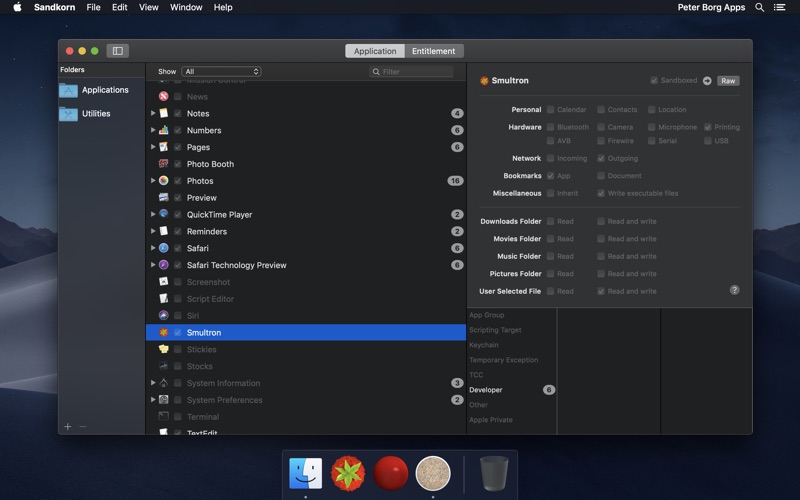This screenshot has width=800, height=500.
Task: Click the Preview app icon
Action: [x=163, y=197]
